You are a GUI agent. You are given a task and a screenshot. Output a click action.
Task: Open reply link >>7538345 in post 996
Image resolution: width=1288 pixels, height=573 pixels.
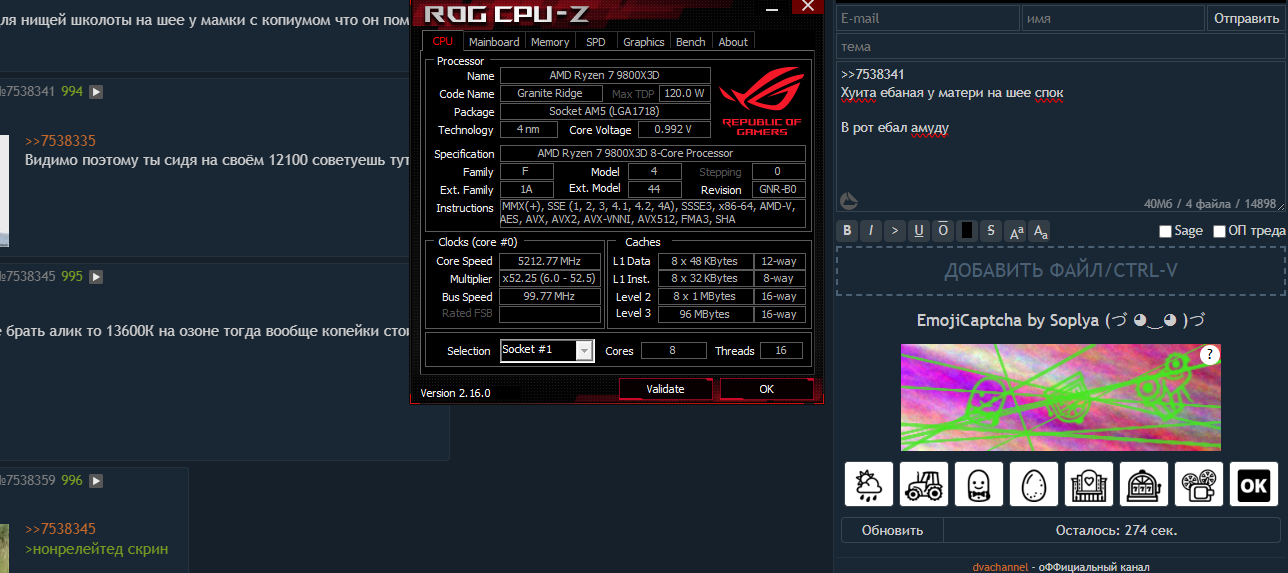[x=61, y=529]
